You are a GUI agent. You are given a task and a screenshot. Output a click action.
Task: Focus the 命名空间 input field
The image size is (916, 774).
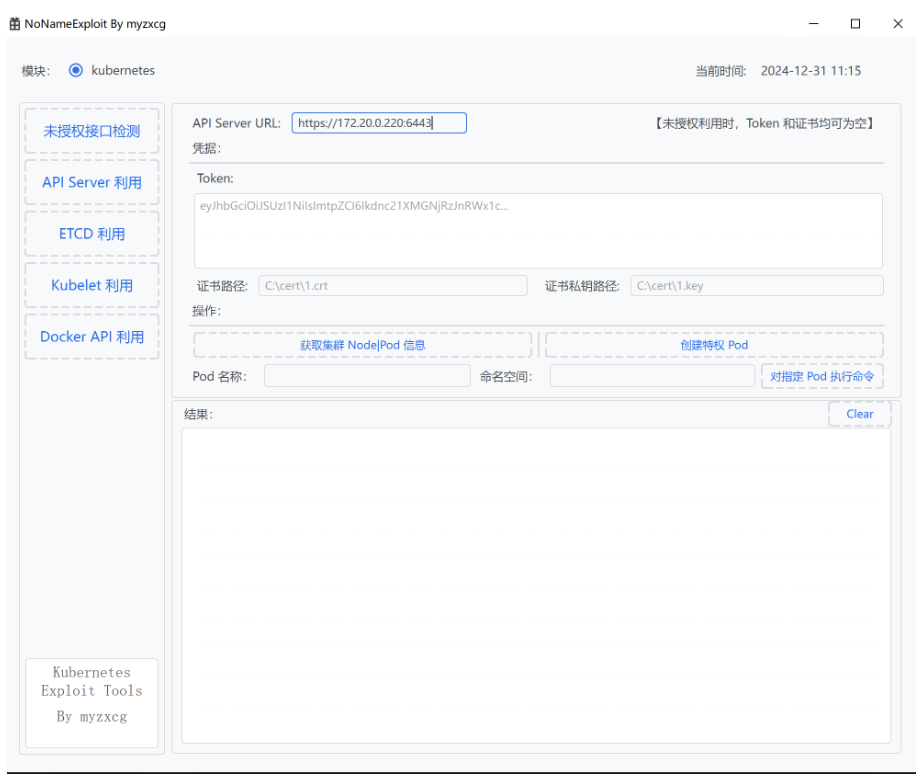[652, 376]
